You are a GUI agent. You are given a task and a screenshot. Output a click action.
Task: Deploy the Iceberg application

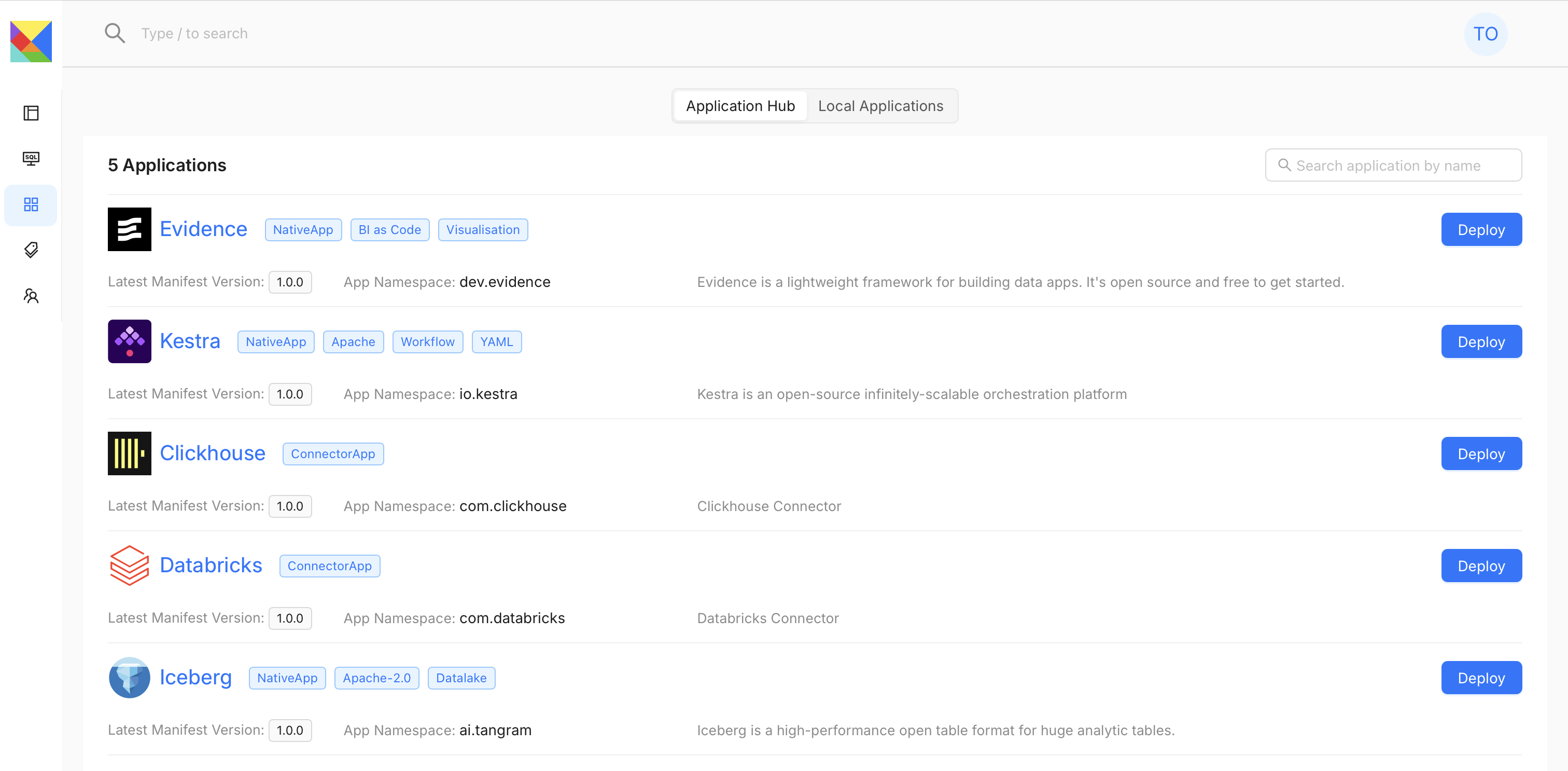(1481, 678)
